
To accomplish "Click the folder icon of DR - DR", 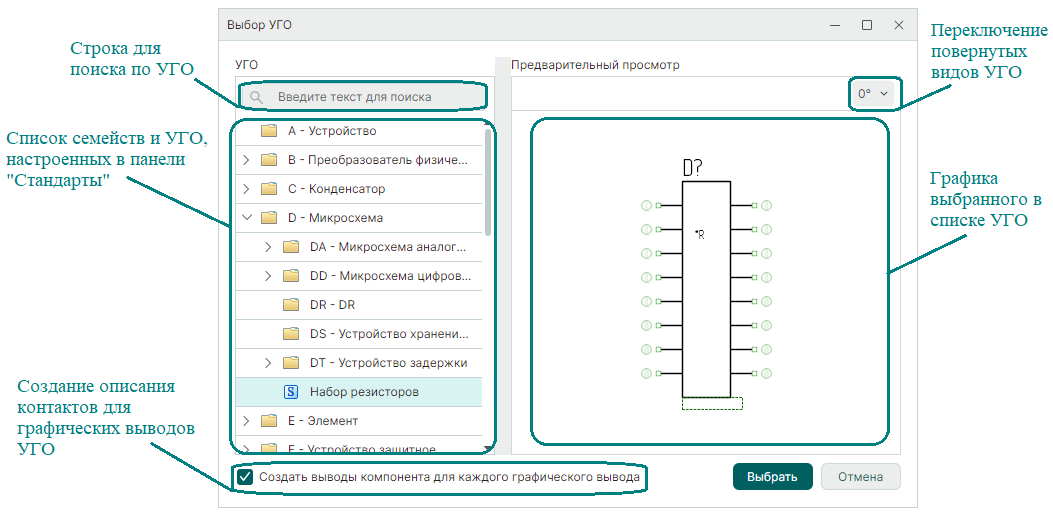I will (291, 305).
